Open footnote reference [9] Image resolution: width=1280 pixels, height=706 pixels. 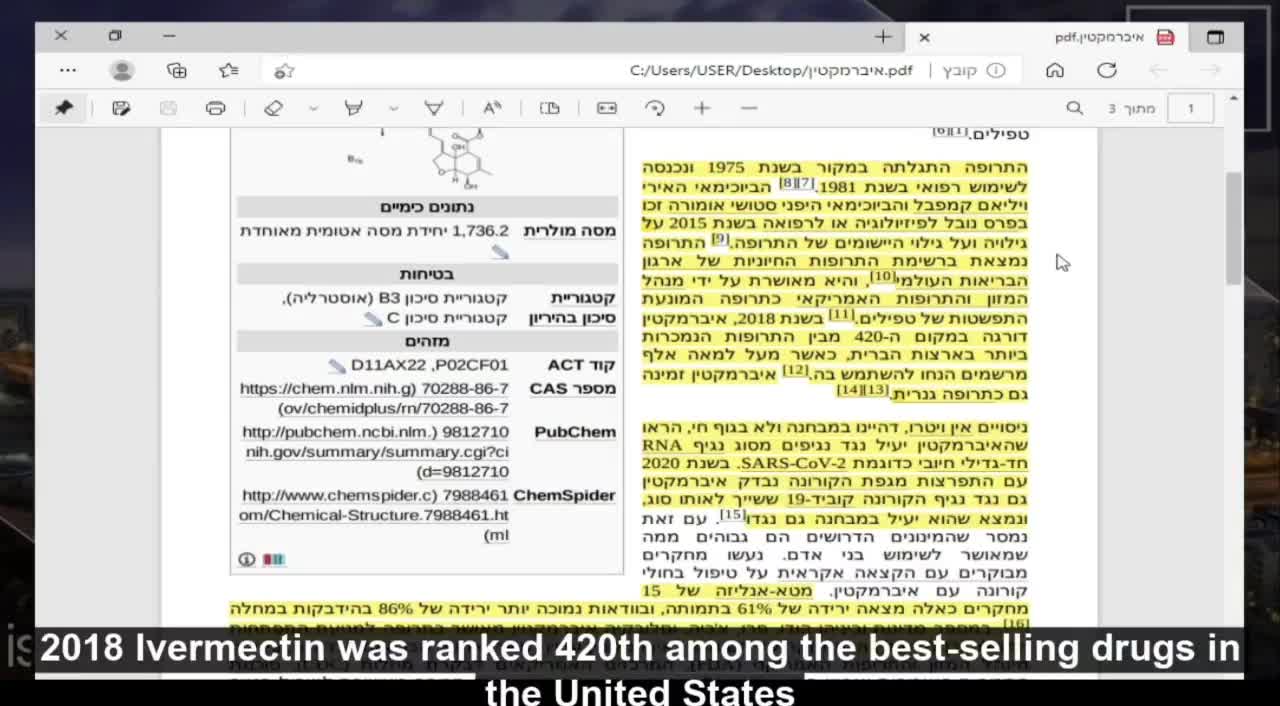(720, 240)
